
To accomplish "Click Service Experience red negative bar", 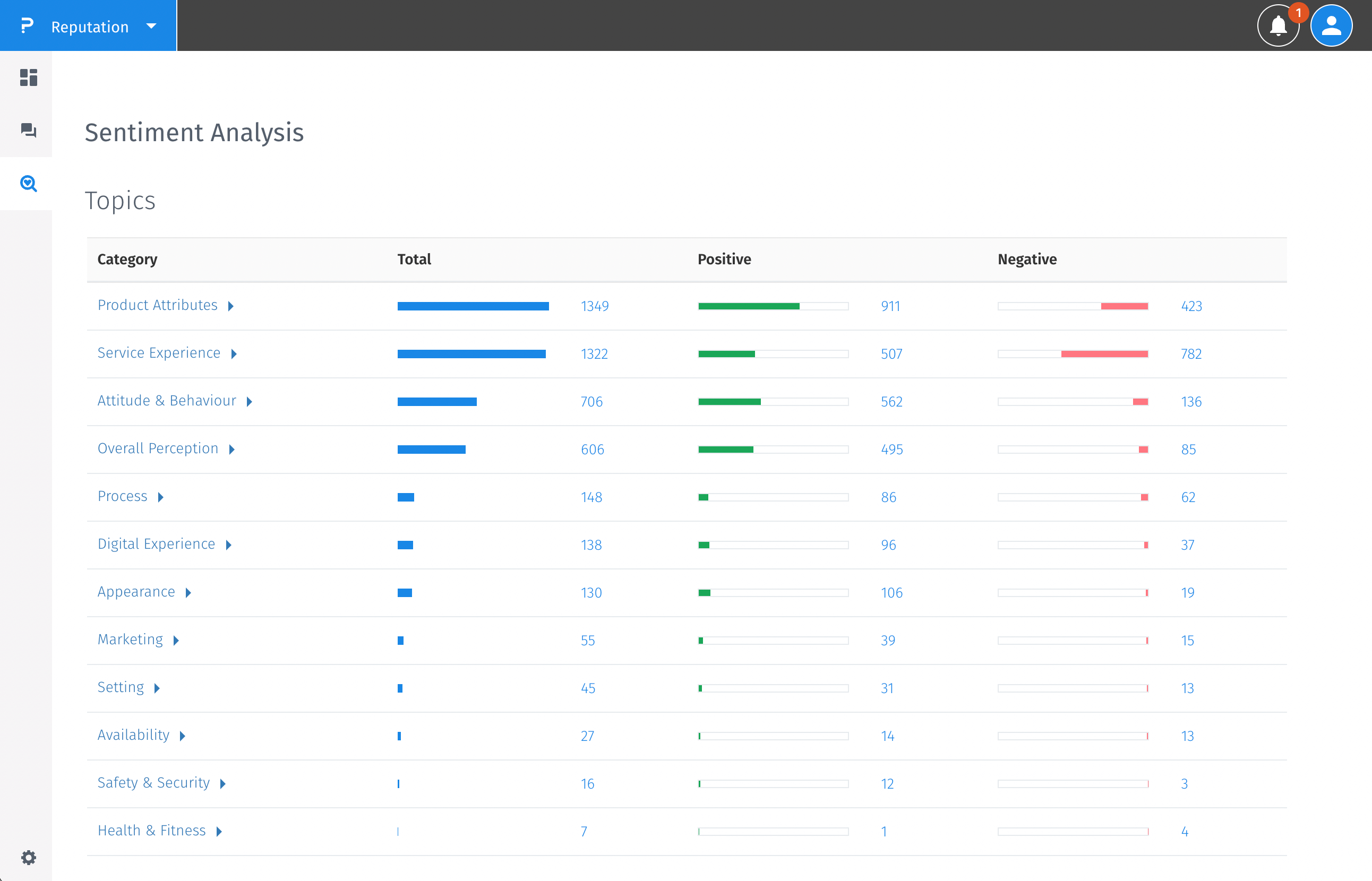I will click(x=1104, y=354).
